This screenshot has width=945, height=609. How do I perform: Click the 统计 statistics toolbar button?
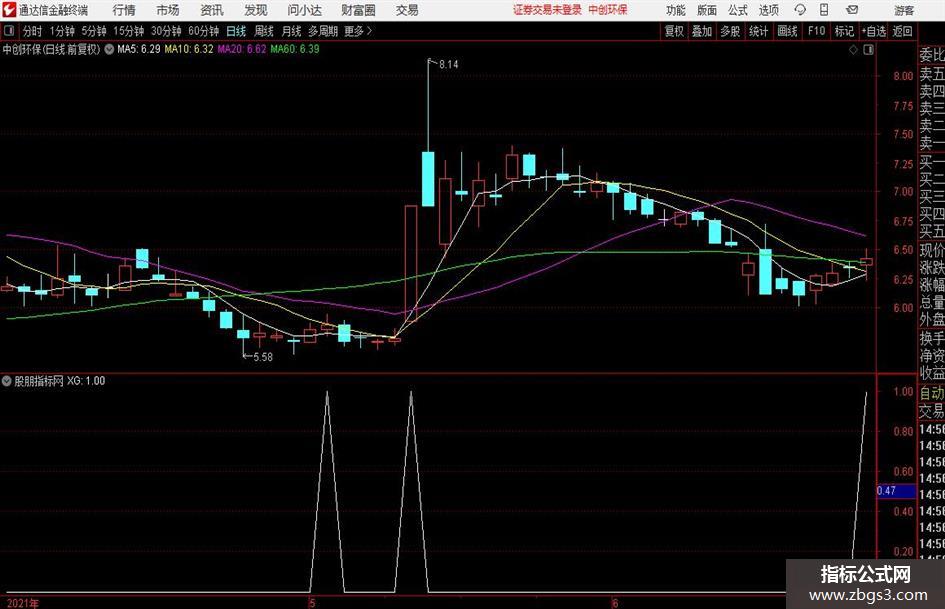click(x=759, y=31)
